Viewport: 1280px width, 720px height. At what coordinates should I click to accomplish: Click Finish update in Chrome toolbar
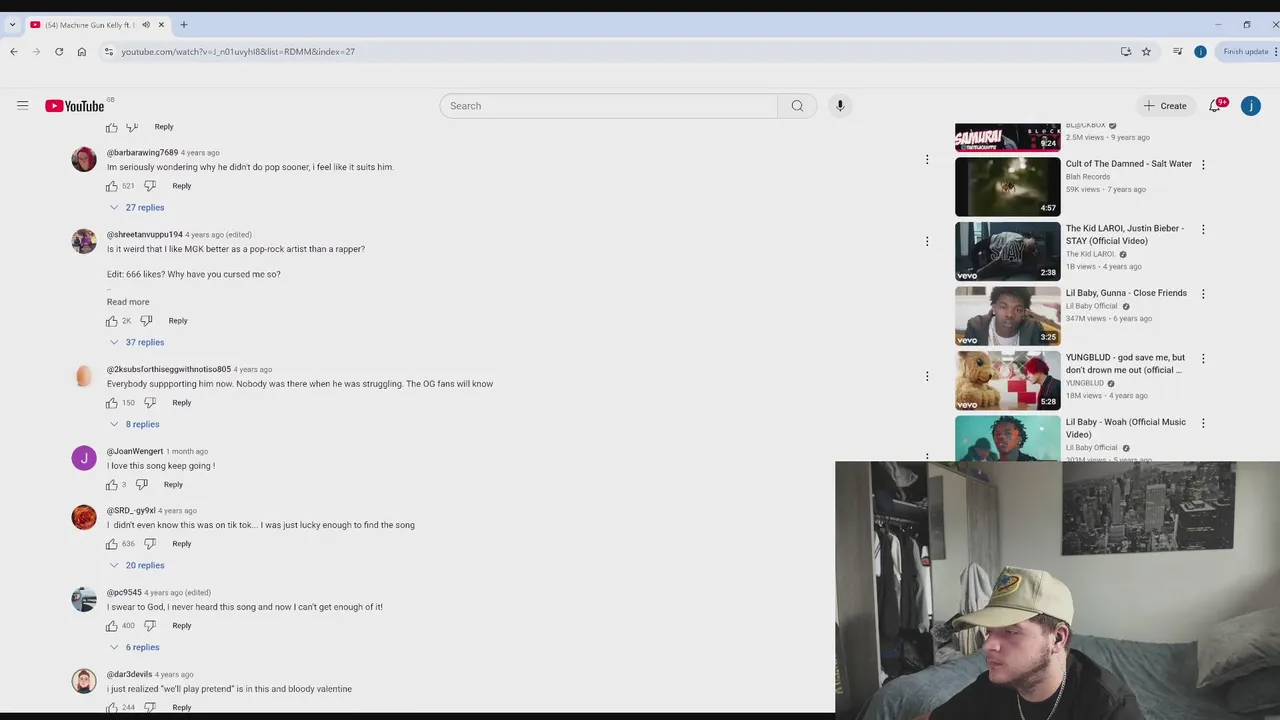click(1246, 52)
